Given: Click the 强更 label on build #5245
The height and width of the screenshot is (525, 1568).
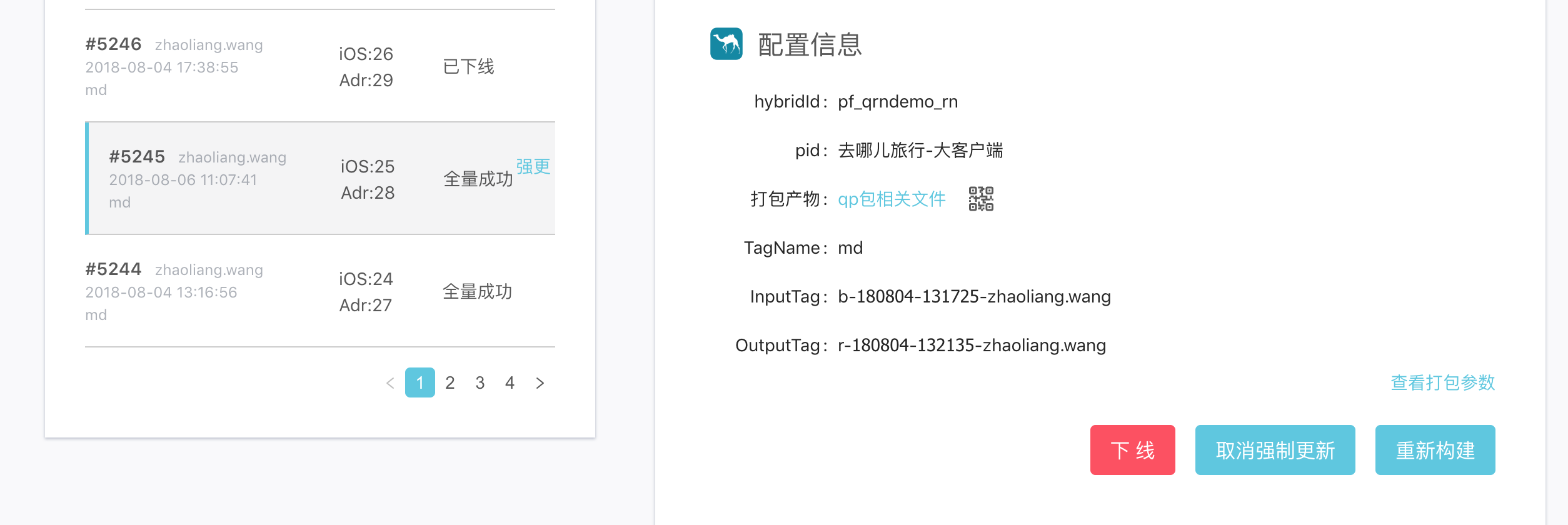Looking at the screenshot, I should pos(533,166).
